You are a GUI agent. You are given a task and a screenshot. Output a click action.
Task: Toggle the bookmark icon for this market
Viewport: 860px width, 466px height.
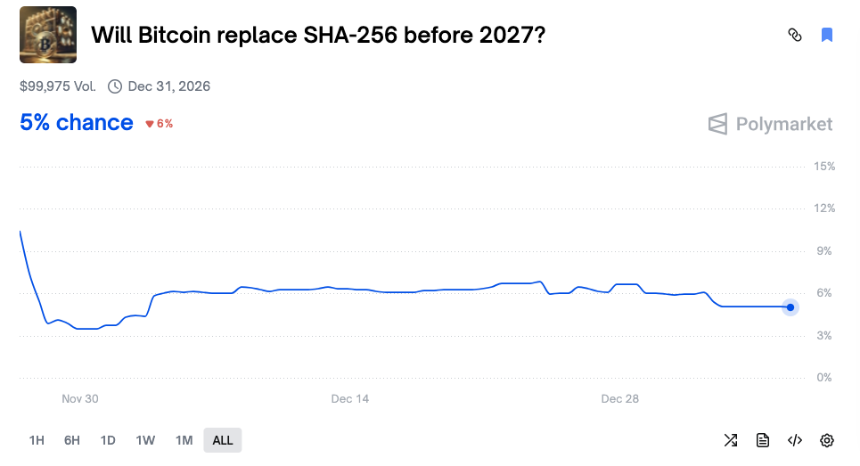coord(827,35)
